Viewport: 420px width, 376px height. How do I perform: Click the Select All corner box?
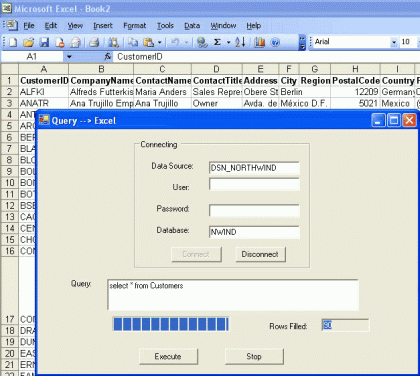coord(10,69)
